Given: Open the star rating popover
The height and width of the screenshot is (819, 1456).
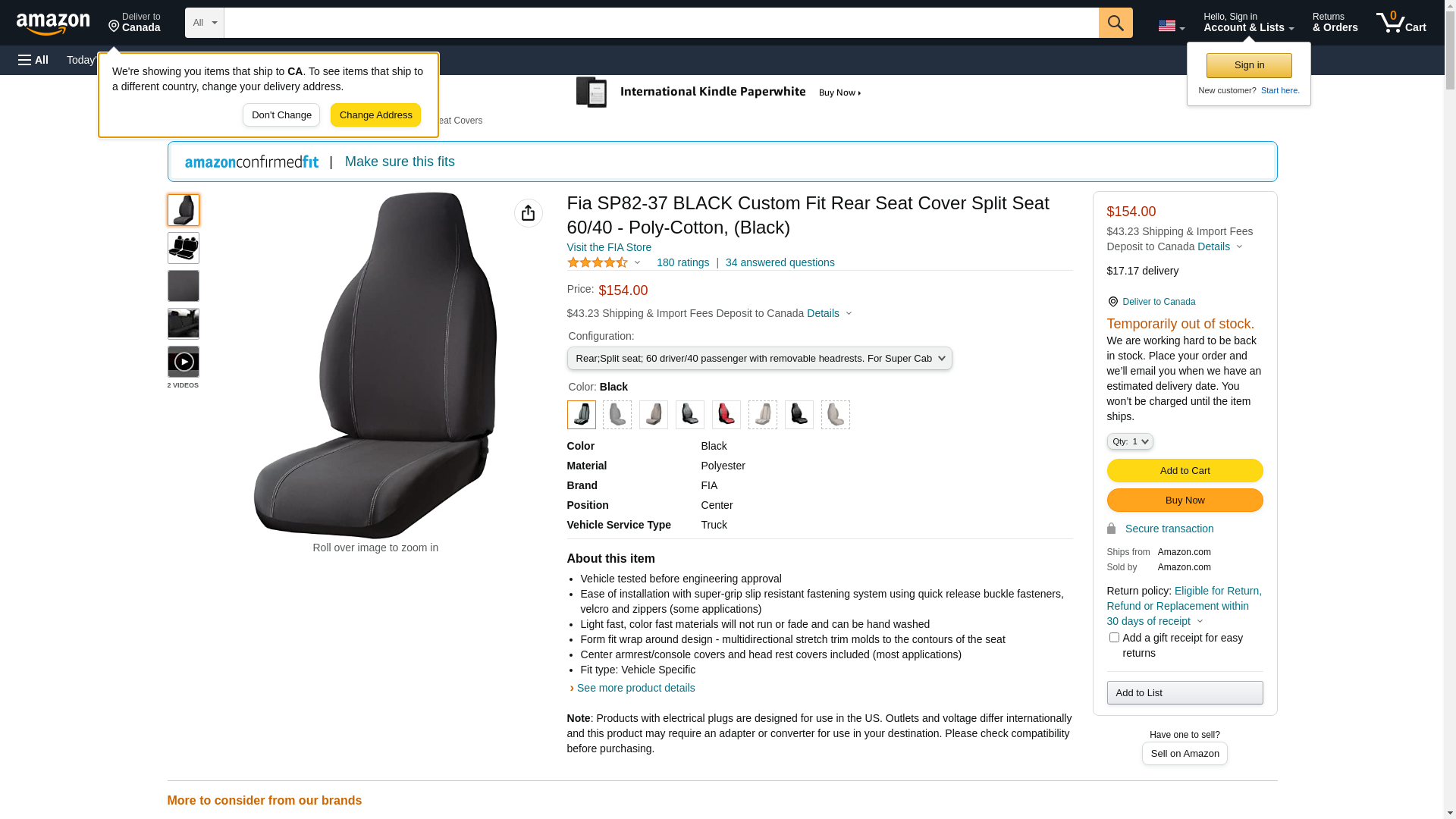Looking at the screenshot, I should pos(604,262).
